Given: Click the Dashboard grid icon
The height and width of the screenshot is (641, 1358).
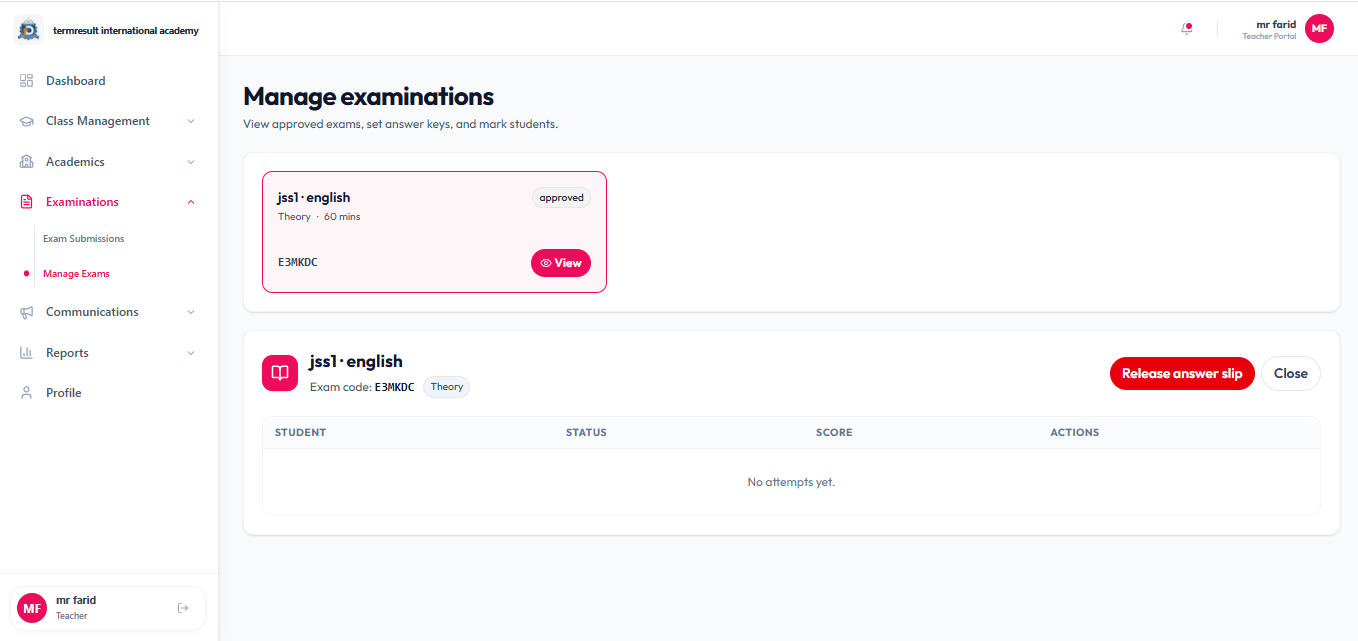Looking at the screenshot, I should [27, 81].
